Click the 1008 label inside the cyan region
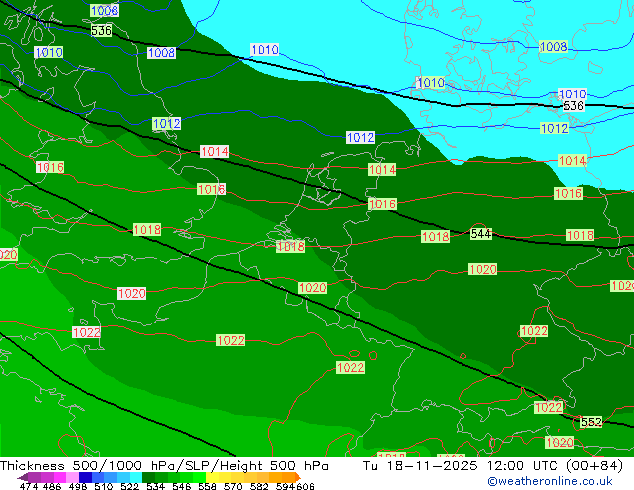 (554, 46)
